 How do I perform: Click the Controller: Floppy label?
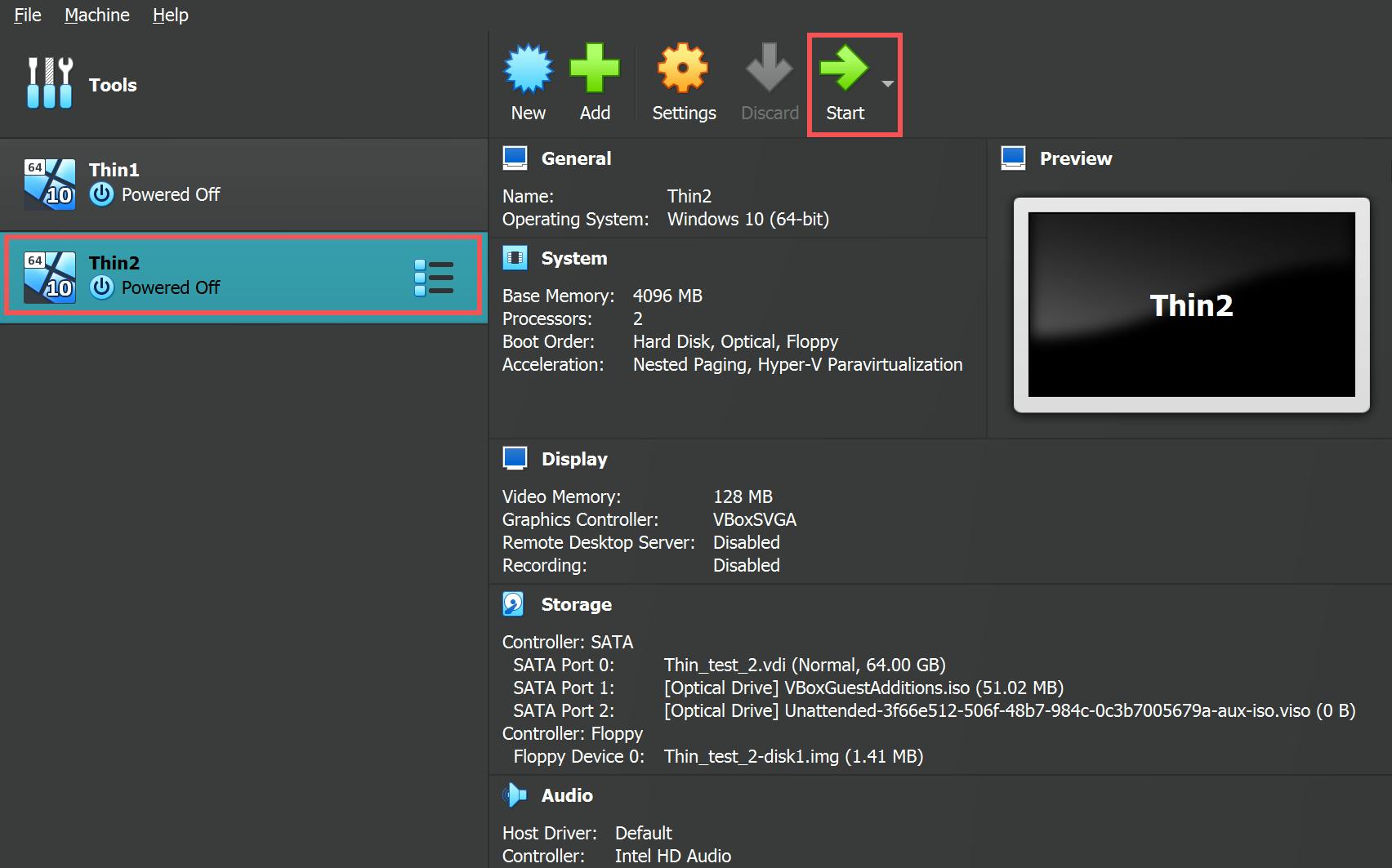click(x=572, y=733)
